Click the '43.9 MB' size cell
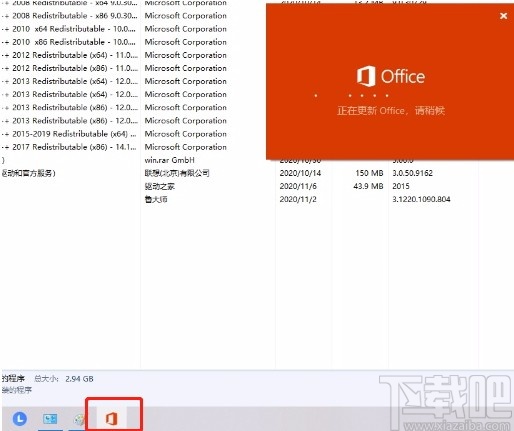The image size is (514, 431). [368, 186]
